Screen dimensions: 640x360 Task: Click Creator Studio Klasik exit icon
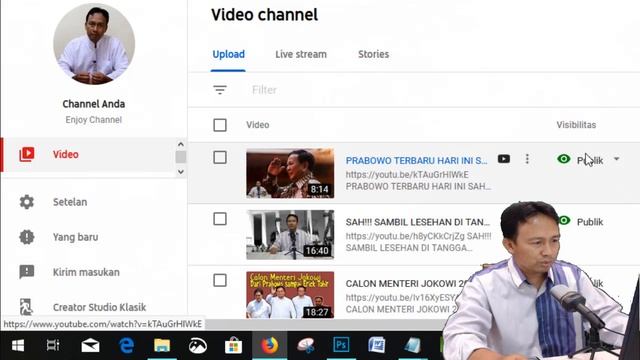(x=26, y=307)
